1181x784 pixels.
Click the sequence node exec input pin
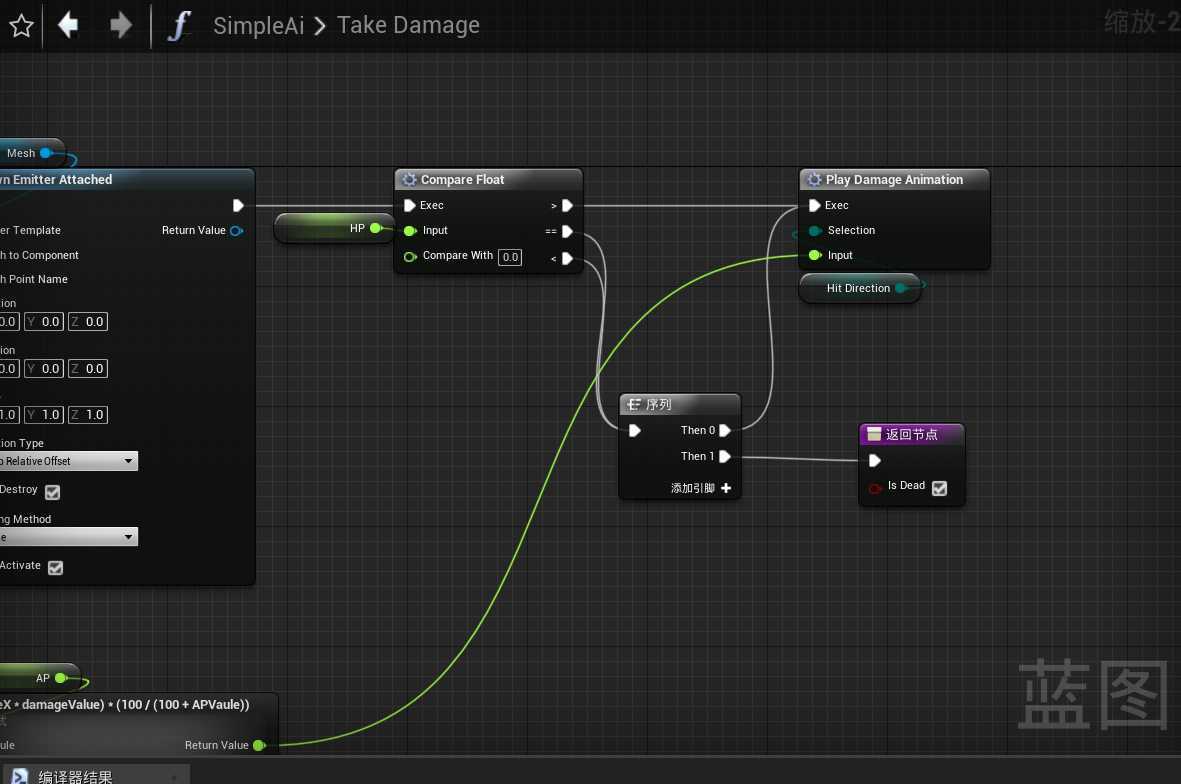point(635,430)
